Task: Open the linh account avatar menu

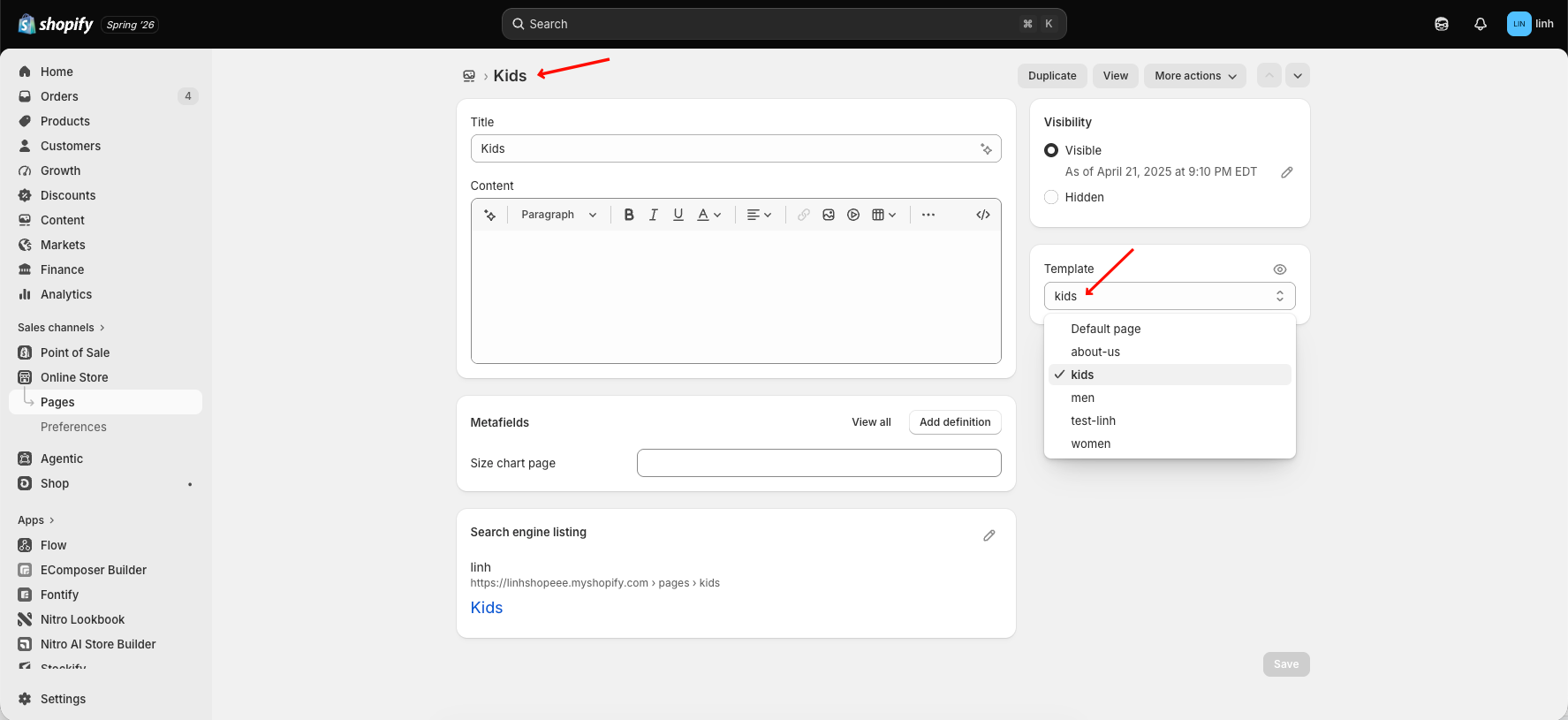Action: [x=1531, y=24]
